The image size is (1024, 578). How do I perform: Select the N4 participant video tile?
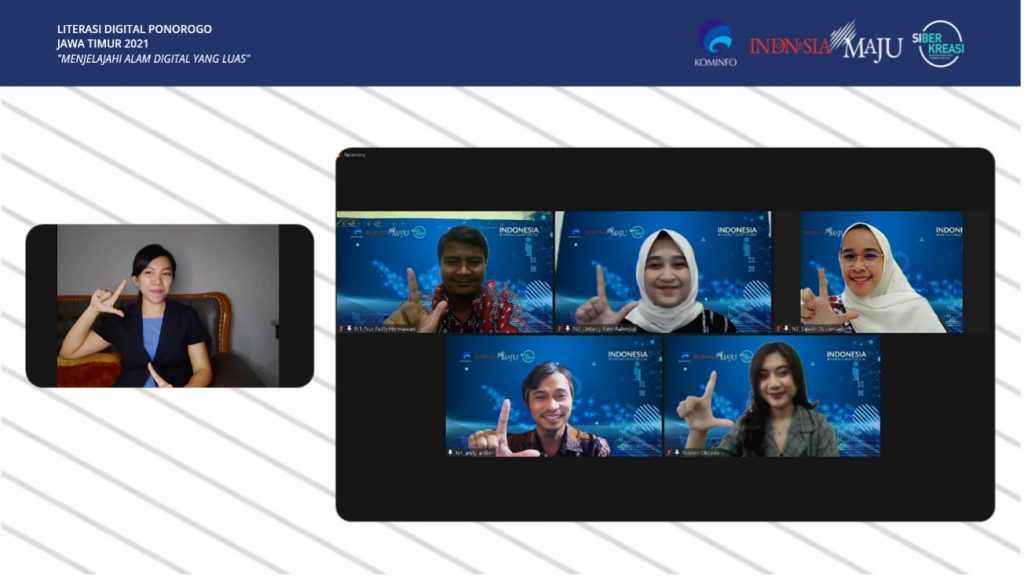(553, 395)
